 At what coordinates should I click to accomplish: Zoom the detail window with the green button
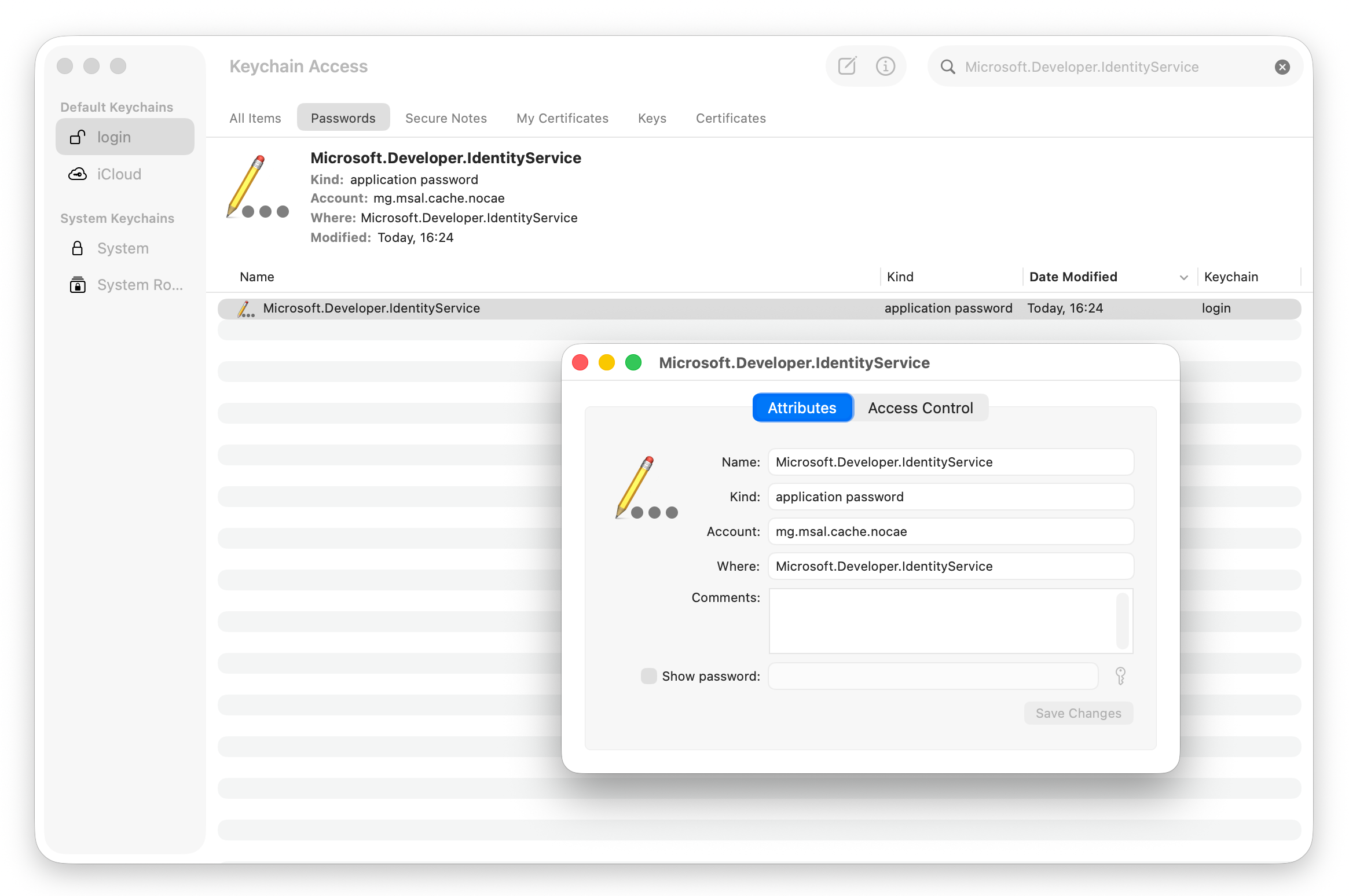pos(633,363)
